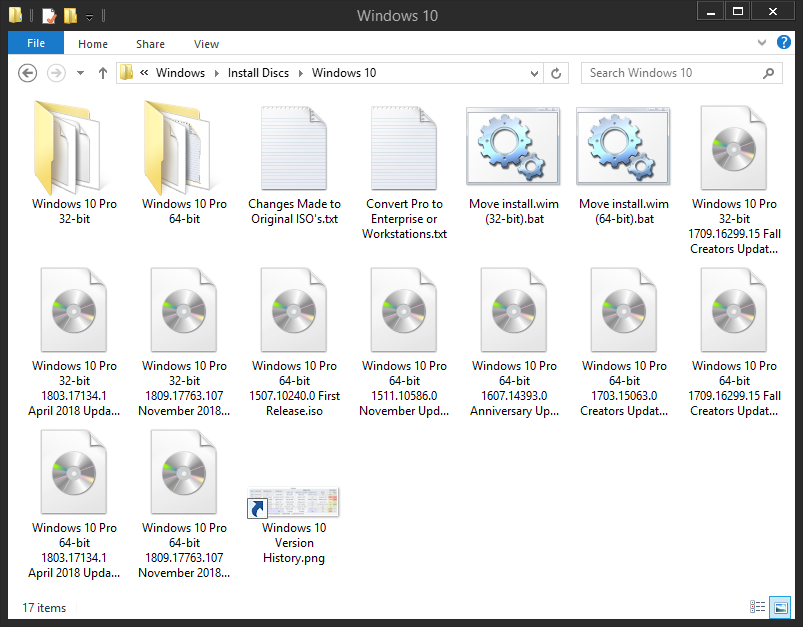
Task: Select 32-bit 1803.17134.1 April 2018 disc image
Action: (x=74, y=309)
